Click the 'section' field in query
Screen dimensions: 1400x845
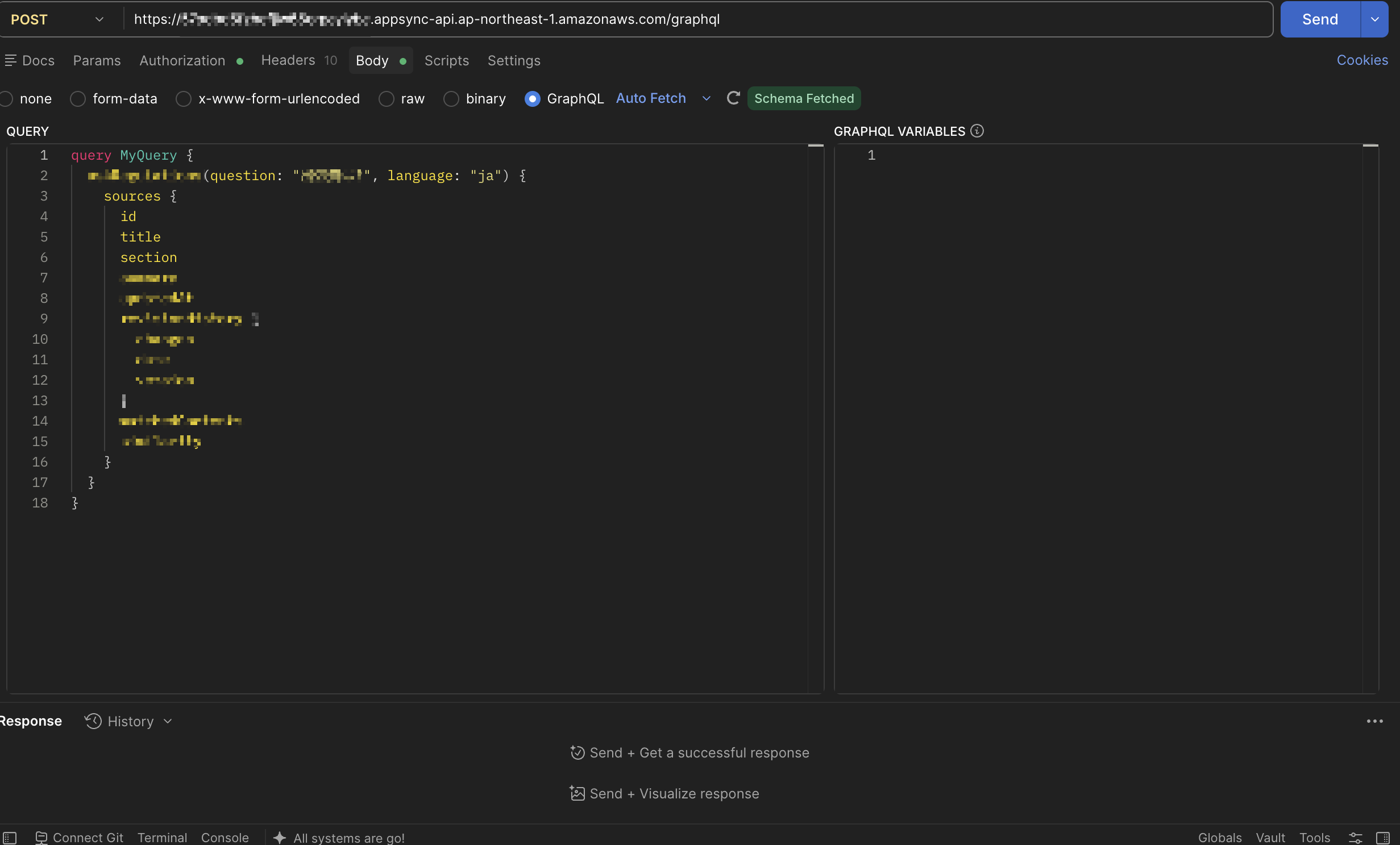click(148, 257)
